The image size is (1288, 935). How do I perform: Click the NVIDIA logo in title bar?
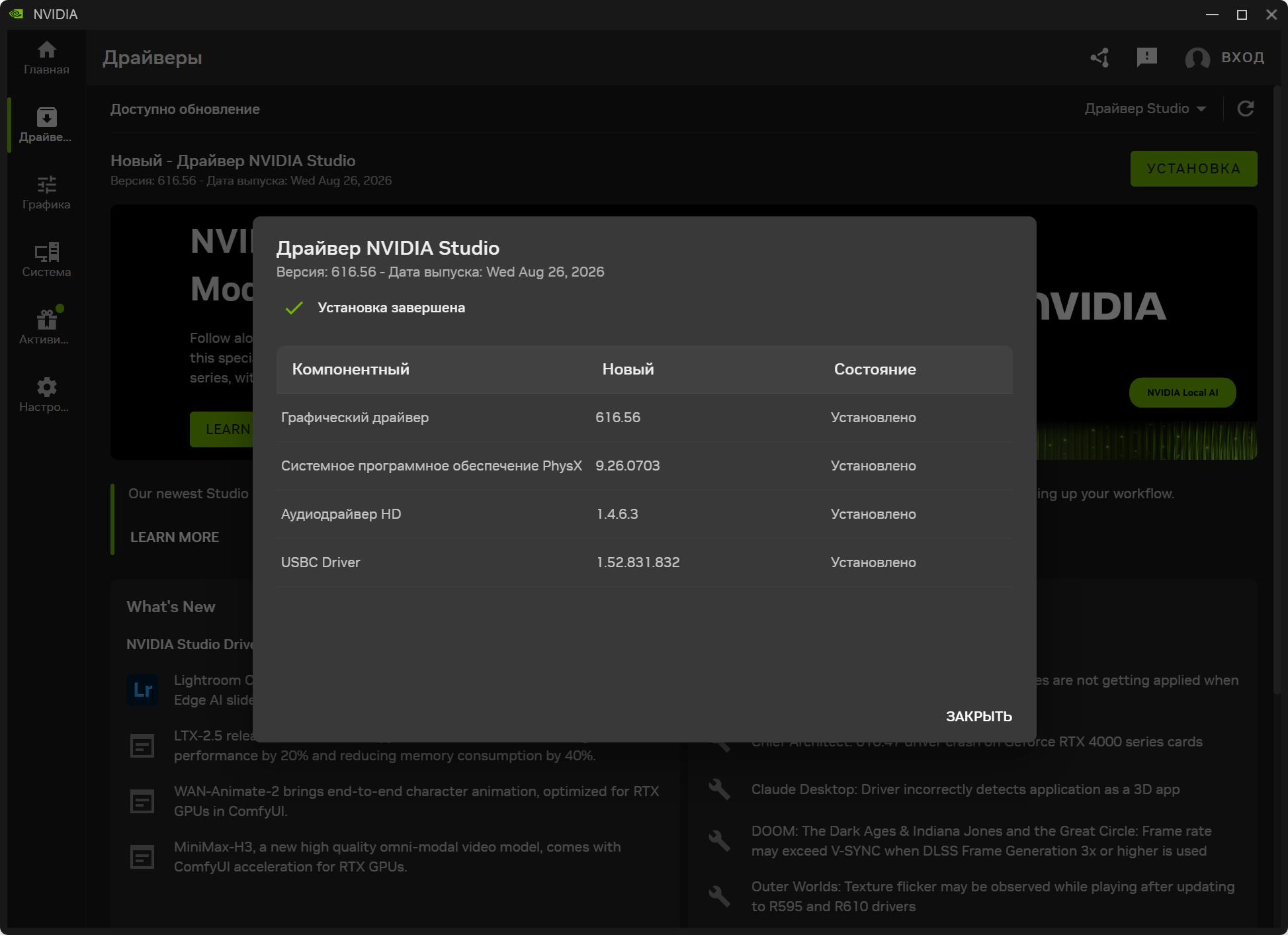tap(17, 14)
